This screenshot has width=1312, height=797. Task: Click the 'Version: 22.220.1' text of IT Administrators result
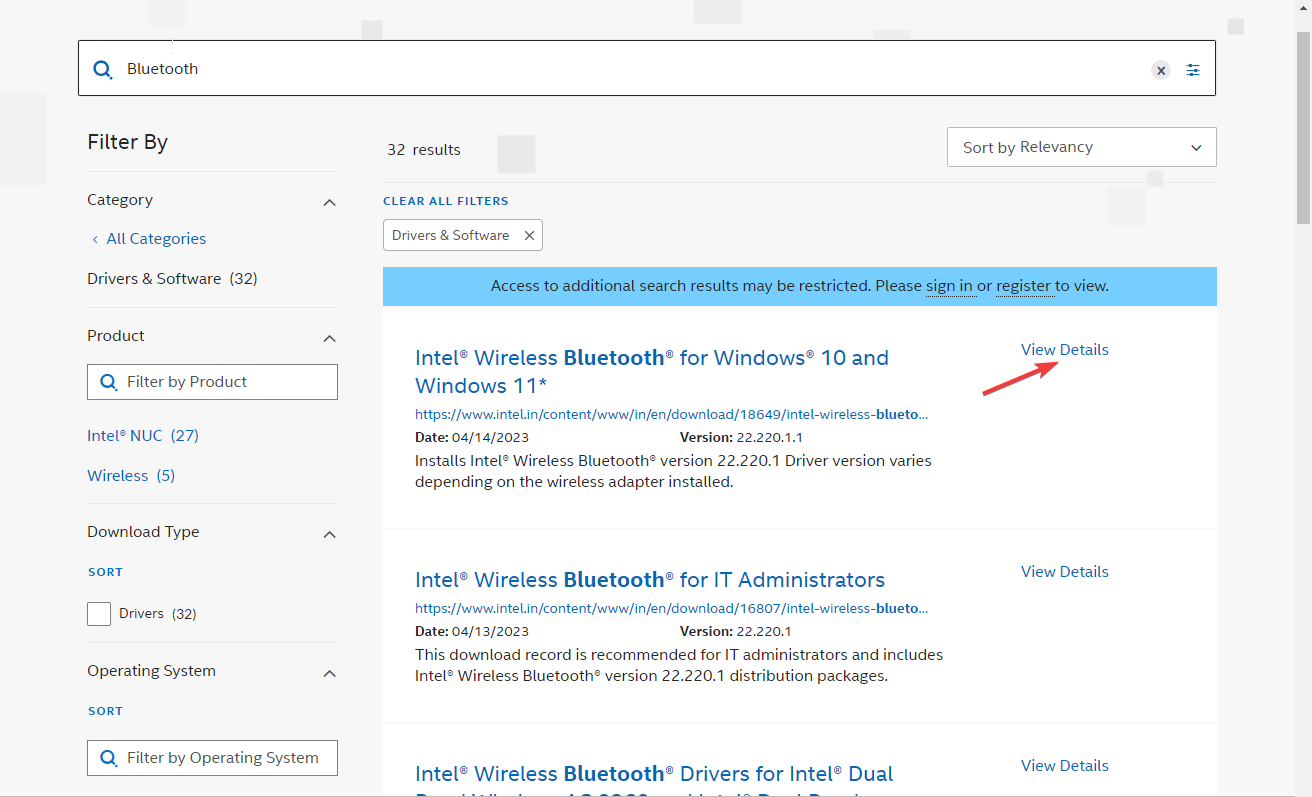pyautogui.click(x=736, y=631)
